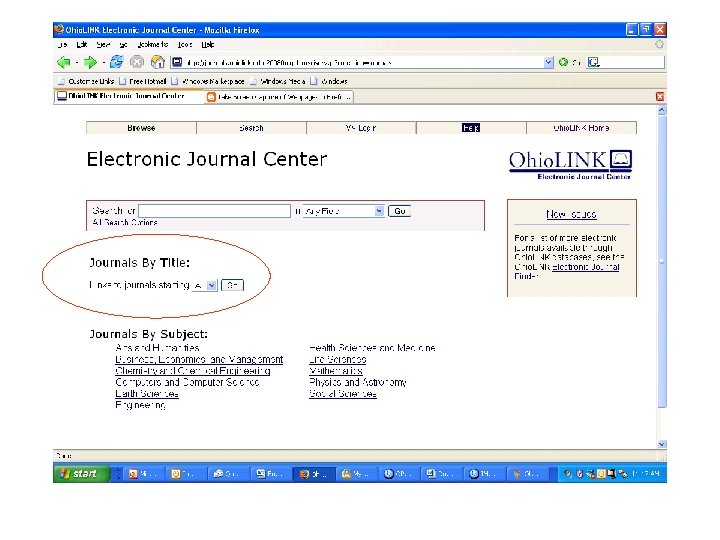Open Chemistry and Chemical Engineering subject
Screen dimensions: 720x540
[x=192, y=371]
